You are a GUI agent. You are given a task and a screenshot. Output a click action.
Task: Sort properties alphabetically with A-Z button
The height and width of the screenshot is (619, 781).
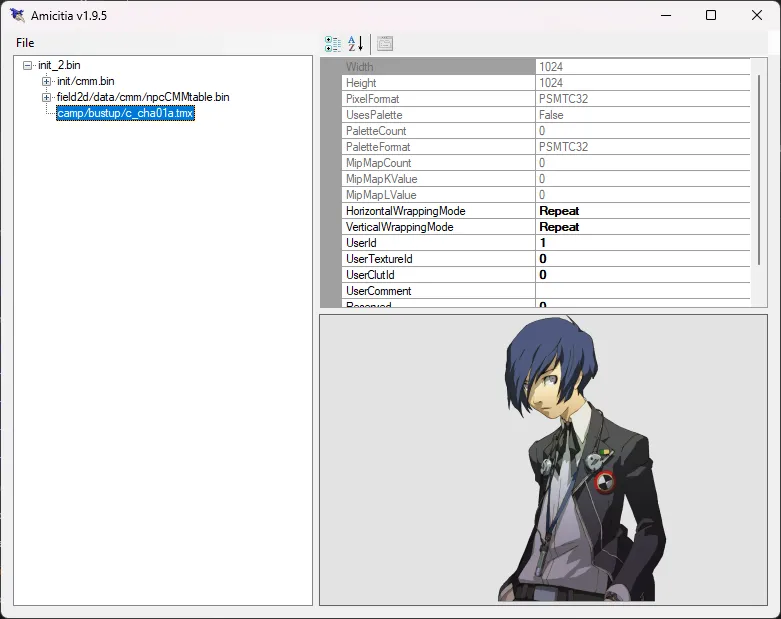pos(356,44)
